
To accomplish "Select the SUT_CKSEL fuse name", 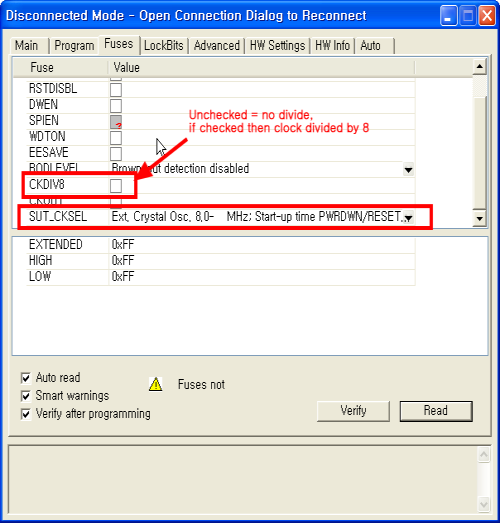I will [x=58, y=217].
